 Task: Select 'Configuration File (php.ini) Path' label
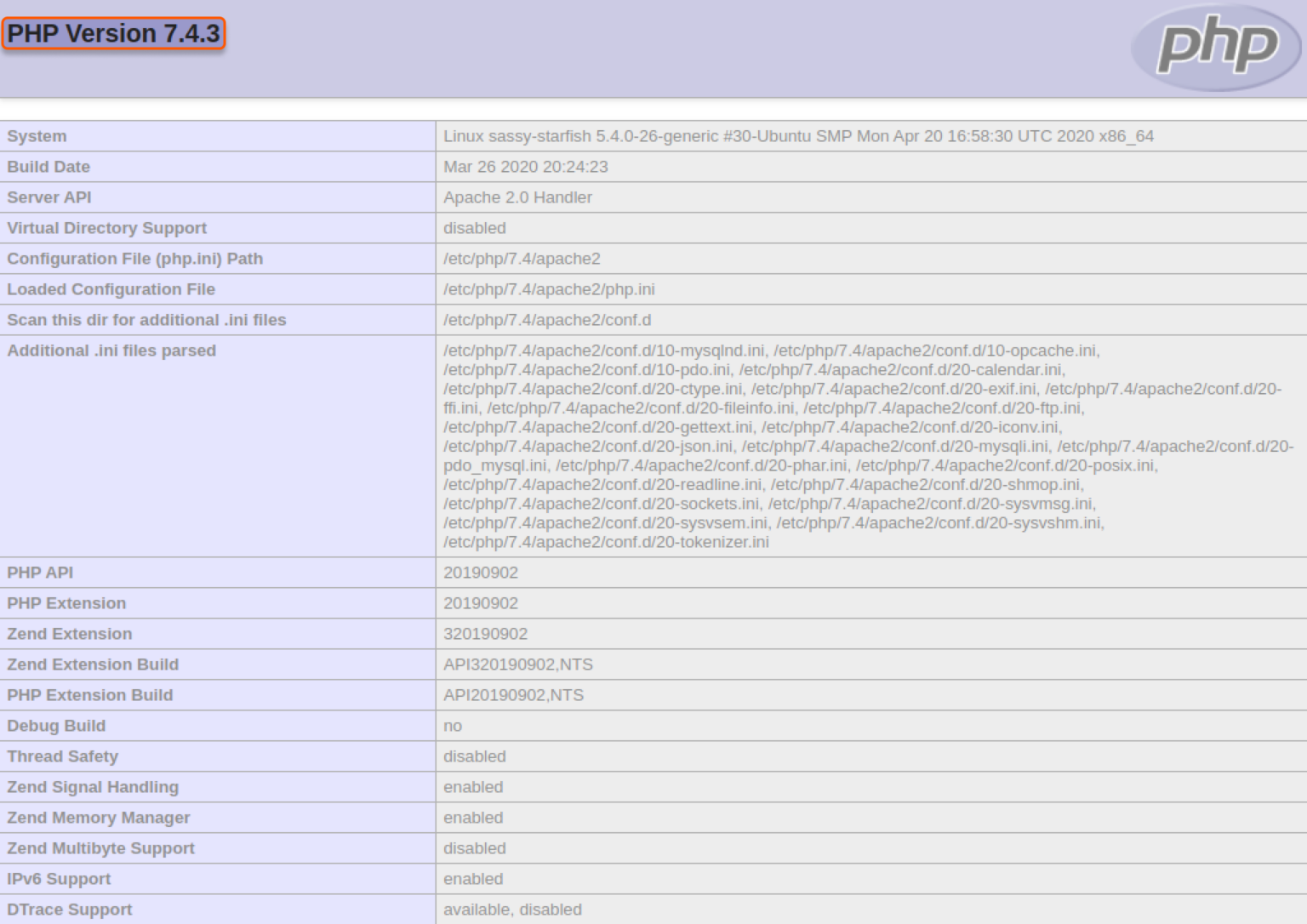tap(135, 259)
